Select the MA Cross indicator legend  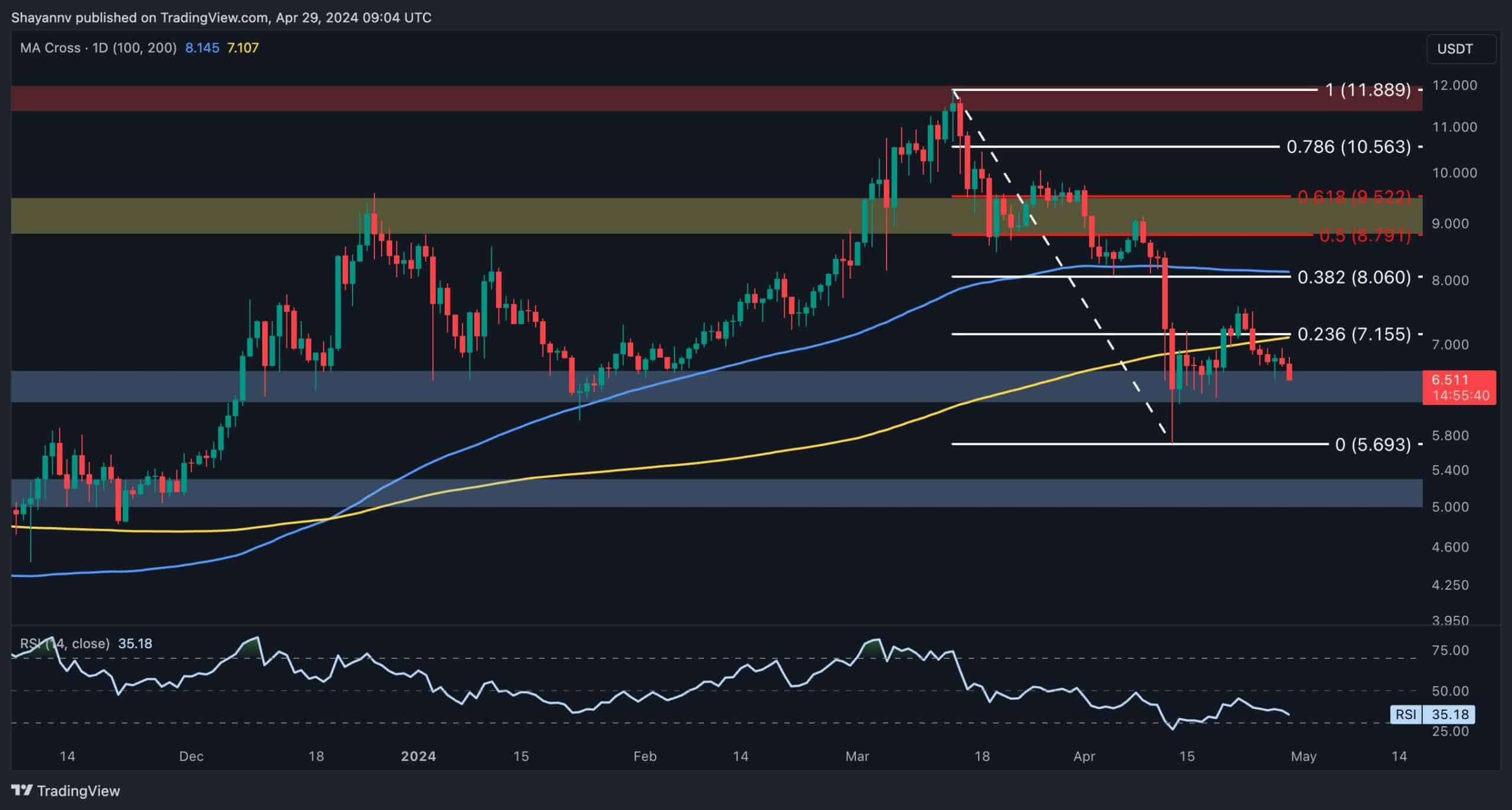tap(98, 48)
